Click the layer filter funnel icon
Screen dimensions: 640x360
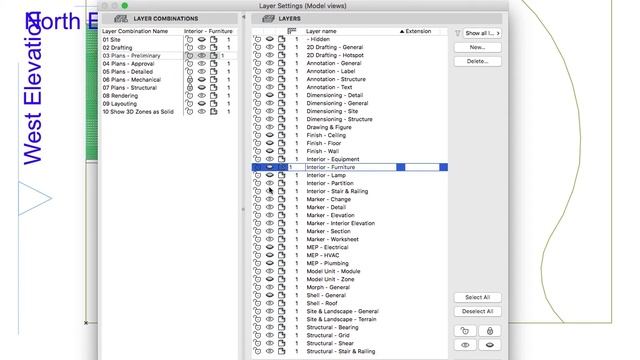pos(458,33)
